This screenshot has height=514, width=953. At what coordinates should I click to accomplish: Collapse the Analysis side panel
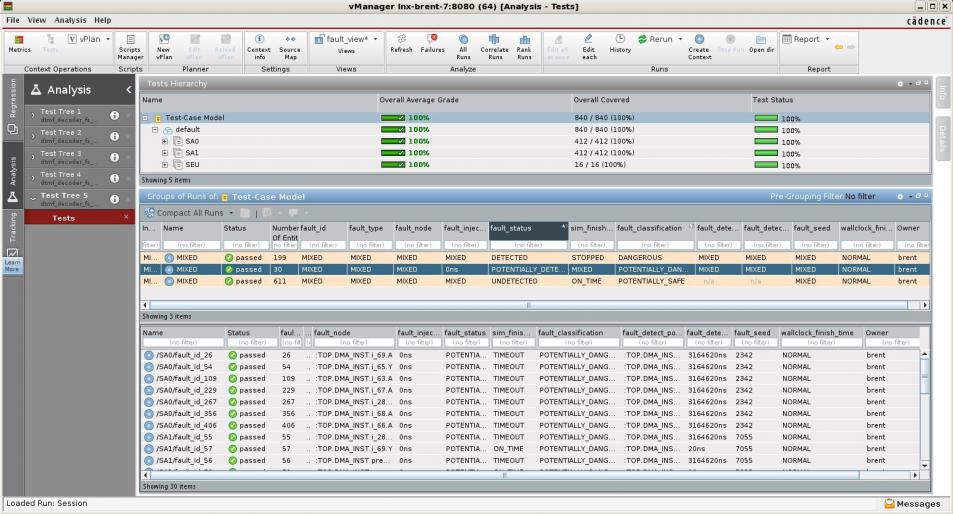pos(129,90)
